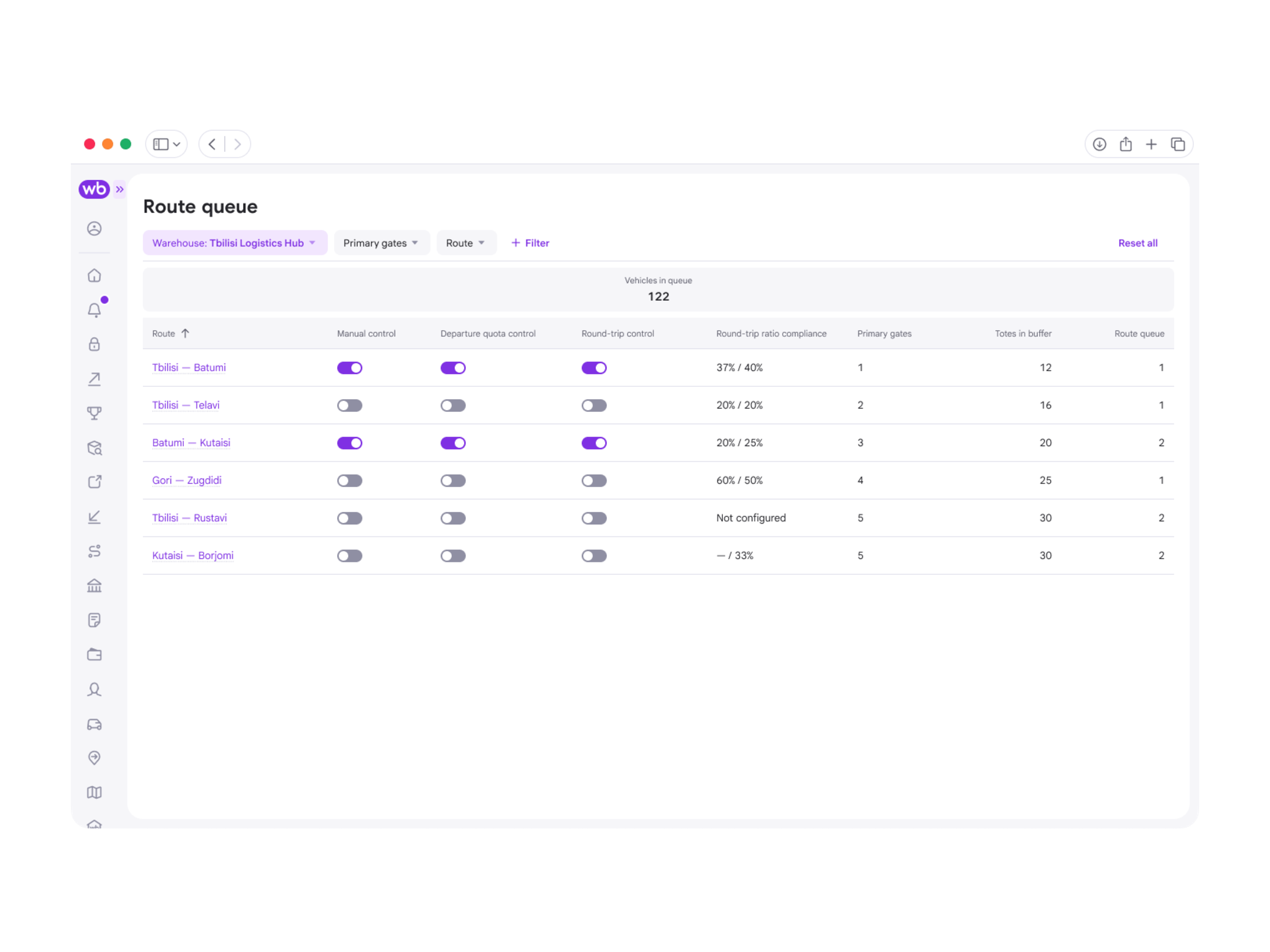Viewport: 1270px width, 952px height.
Task: Open the user profile icon in sidebar
Action: point(94,229)
